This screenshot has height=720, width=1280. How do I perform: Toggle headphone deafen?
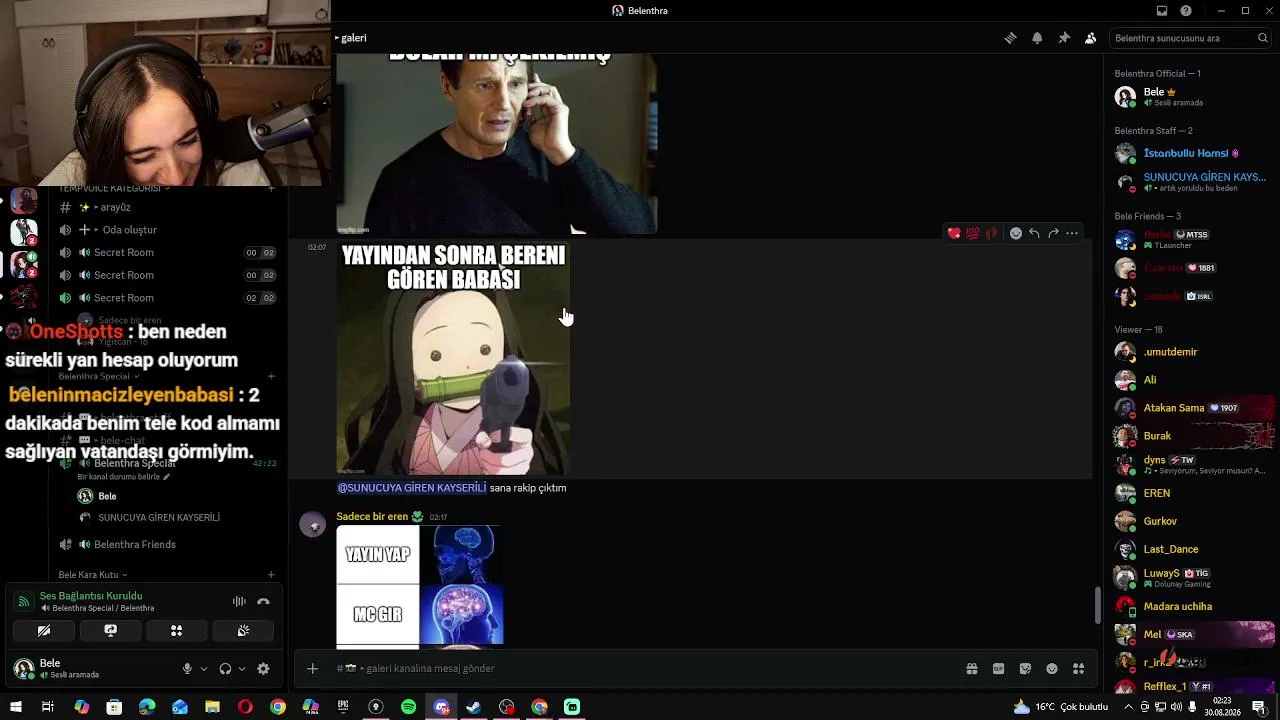tap(225, 669)
